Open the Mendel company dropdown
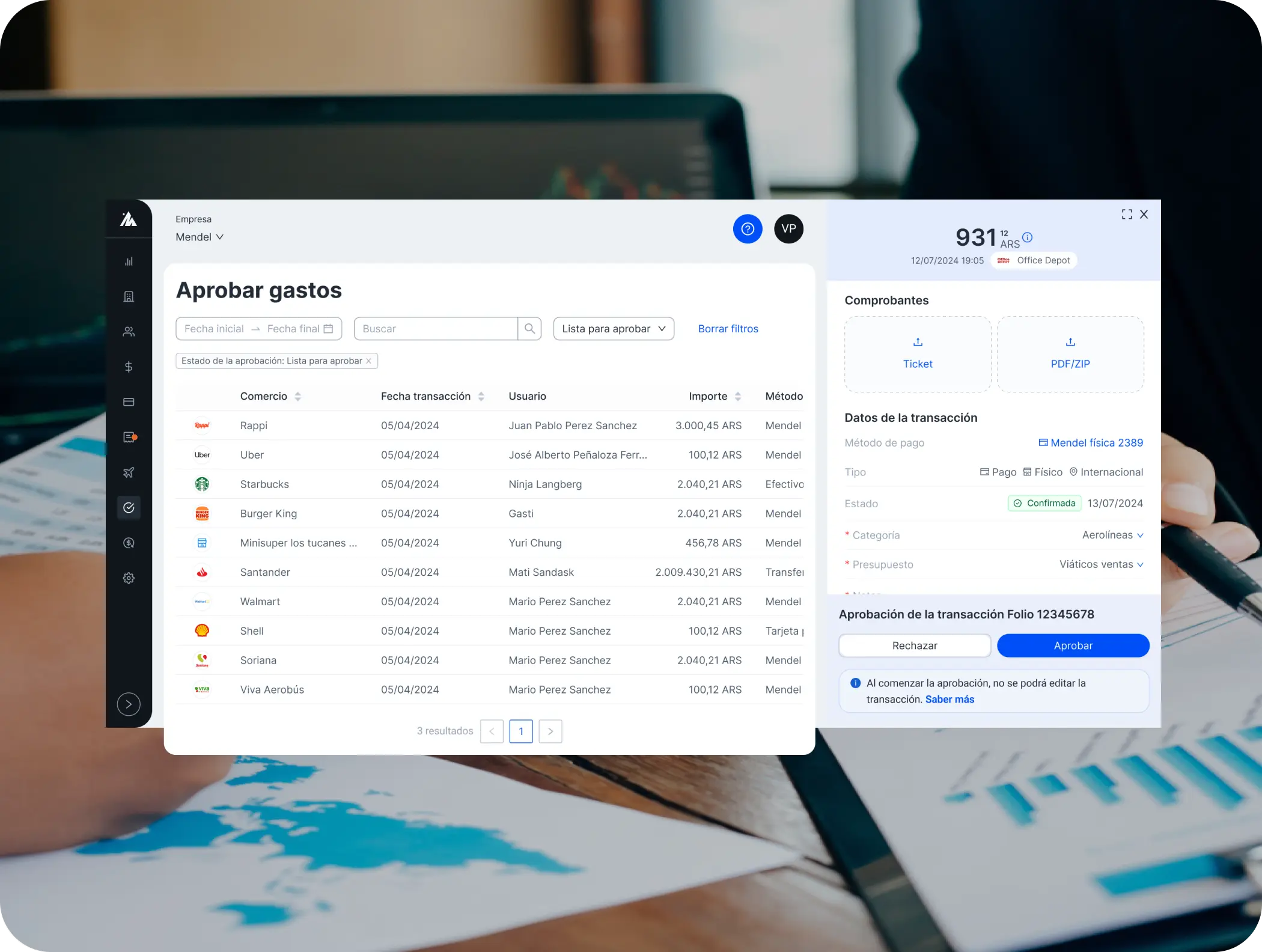 click(x=200, y=237)
